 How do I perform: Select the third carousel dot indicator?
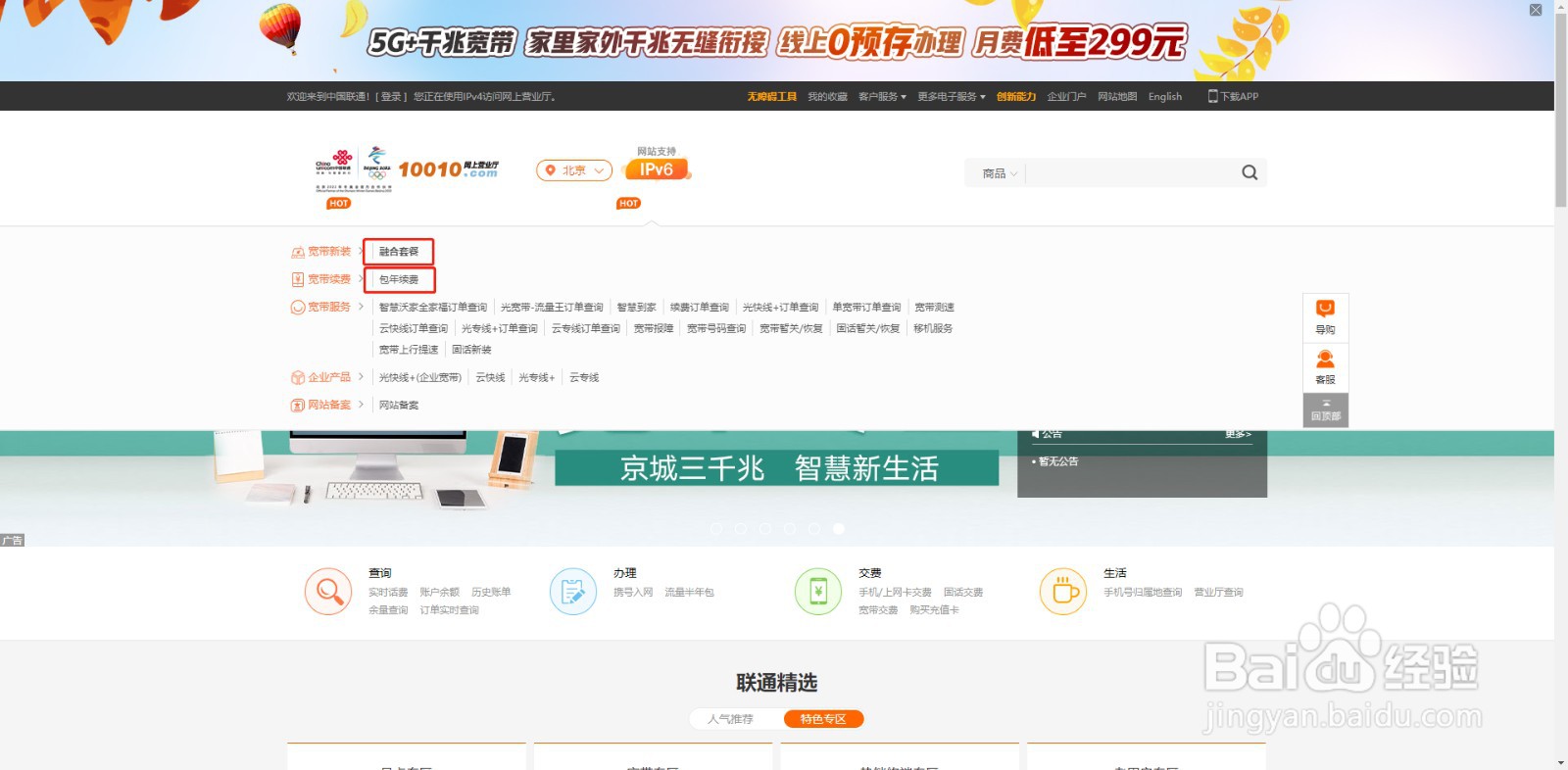765,528
